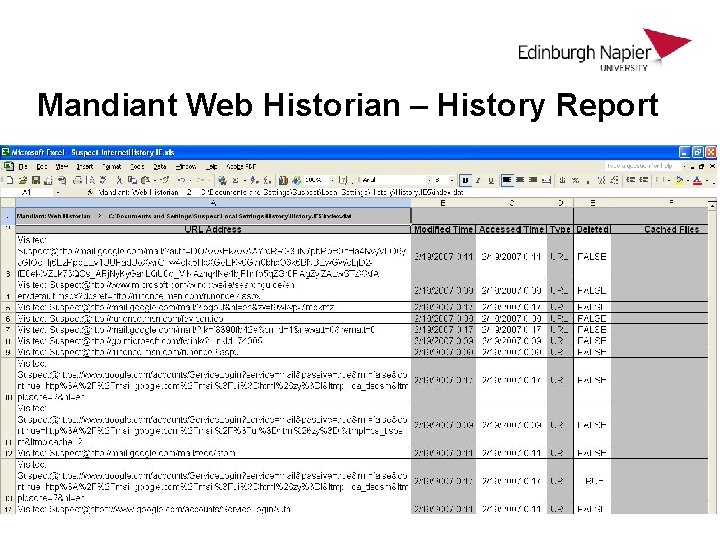Click the Cut scissors icon
This screenshot has height=540, width=720.
[119, 180]
